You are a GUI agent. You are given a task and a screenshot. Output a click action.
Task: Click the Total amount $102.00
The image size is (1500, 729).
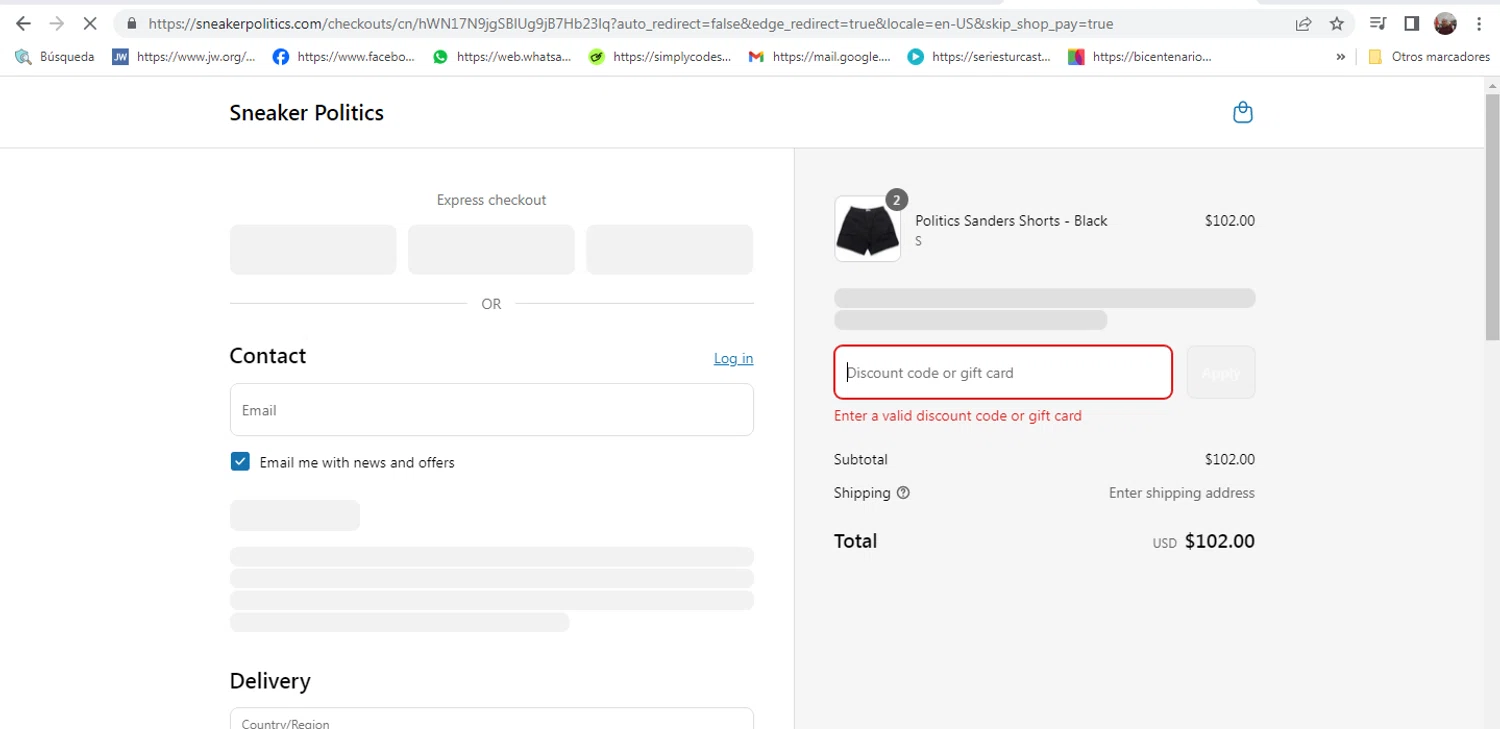tap(1219, 541)
